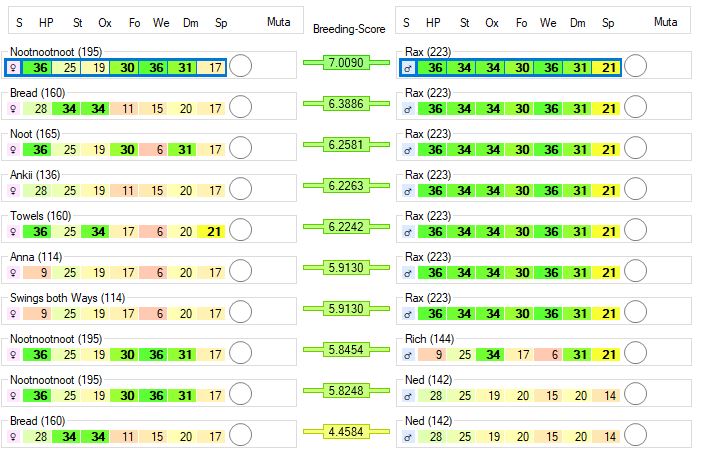
Task: Select Swings both Ways' 5.9130 score
Action: coord(346,308)
